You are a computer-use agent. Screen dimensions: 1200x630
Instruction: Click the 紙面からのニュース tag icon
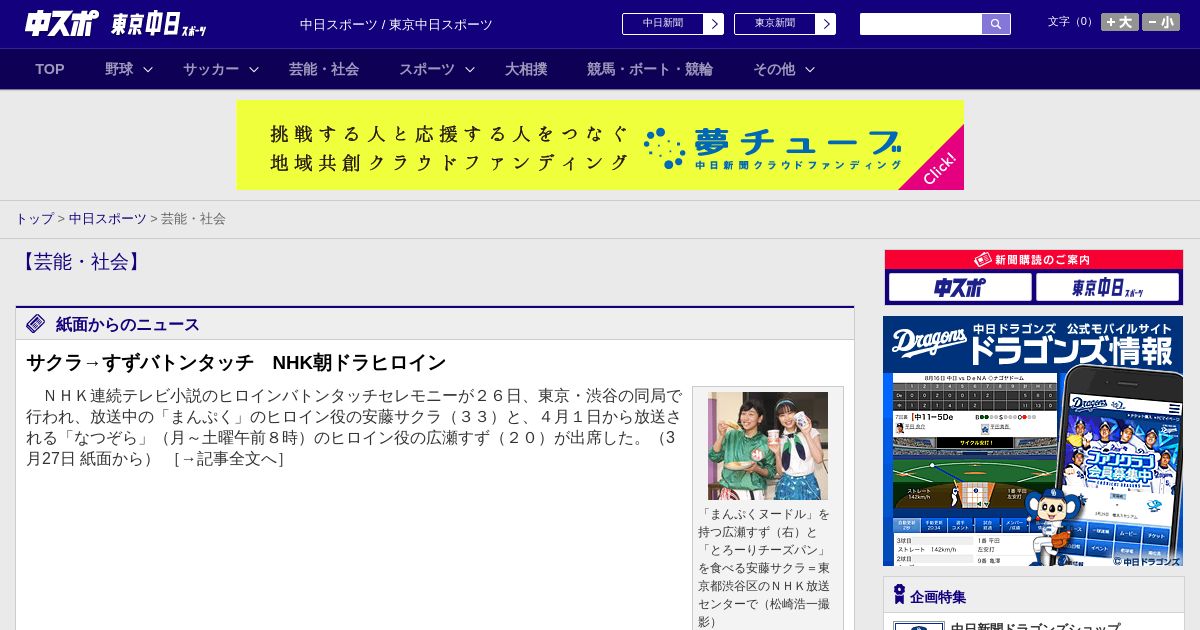(36, 324)
